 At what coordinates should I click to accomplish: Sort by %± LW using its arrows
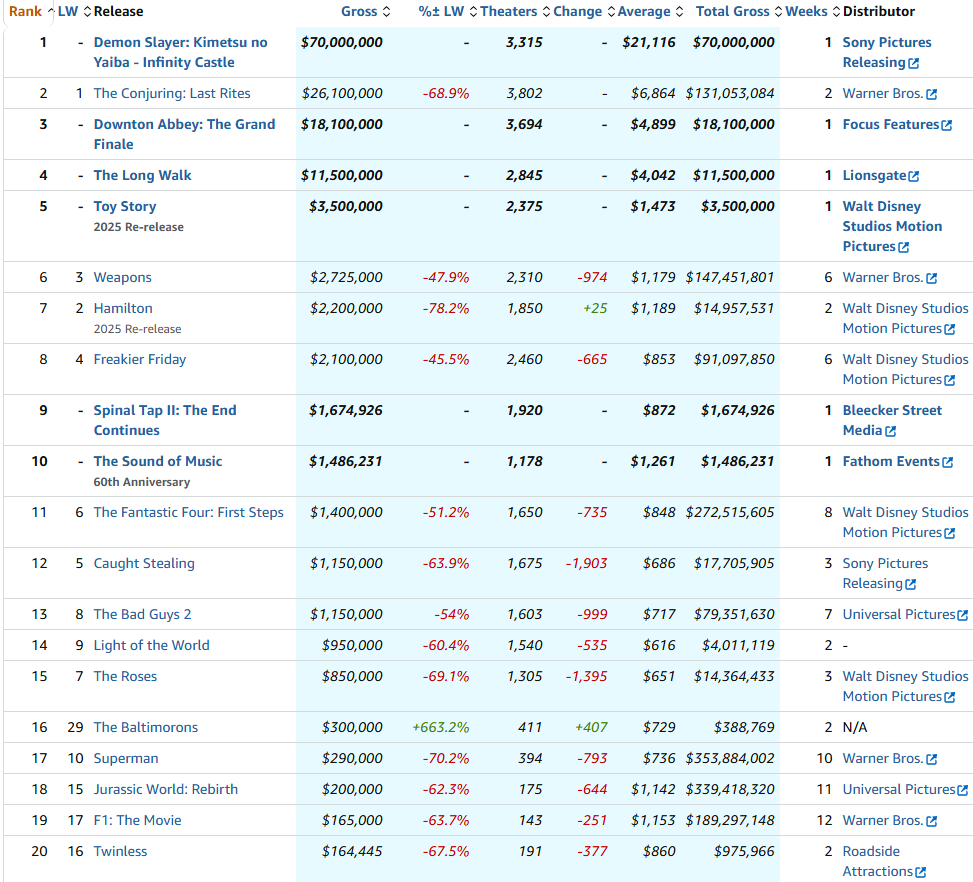tap(473, 12)
